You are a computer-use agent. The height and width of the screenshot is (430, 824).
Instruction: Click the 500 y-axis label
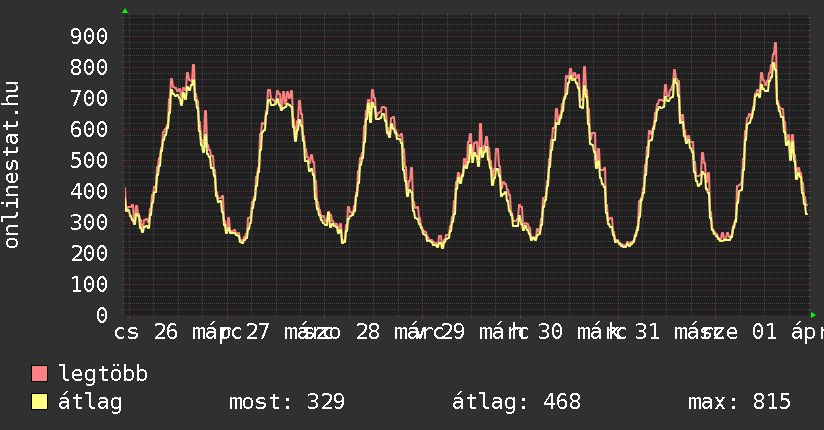[89, 160]
